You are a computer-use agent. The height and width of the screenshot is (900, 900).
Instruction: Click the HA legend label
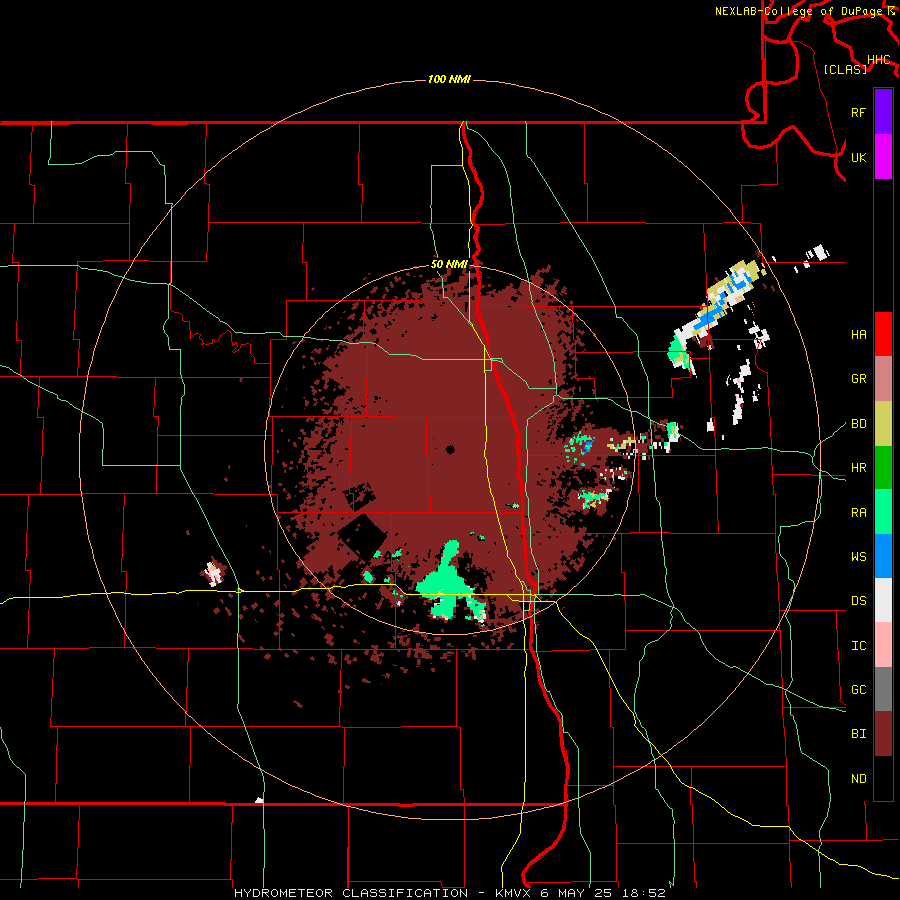pyautogui.click(x=858, y=335)
